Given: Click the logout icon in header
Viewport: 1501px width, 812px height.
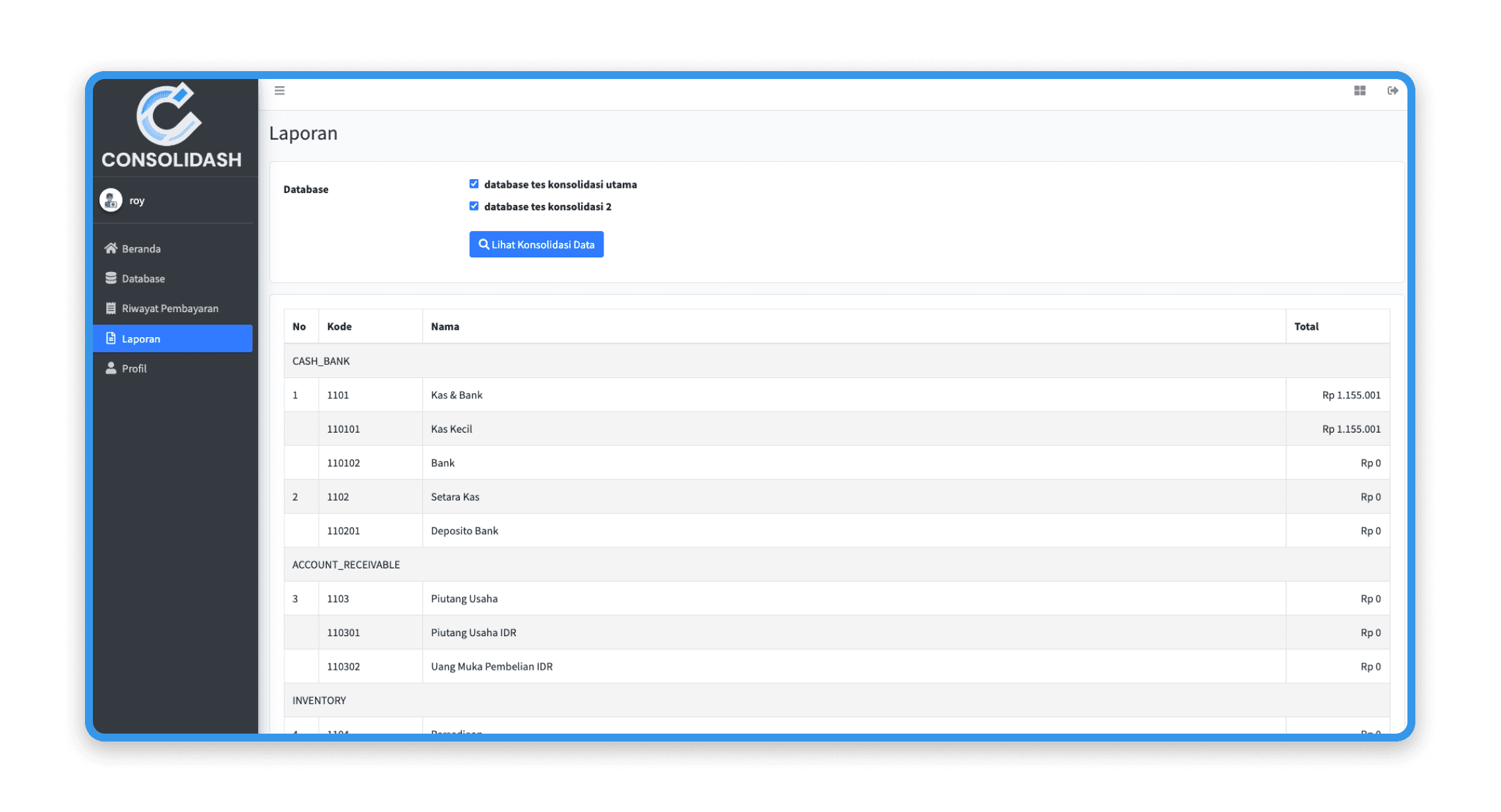Looking at the screenshot, I should pyautogui.click(x=1392, y=91).
